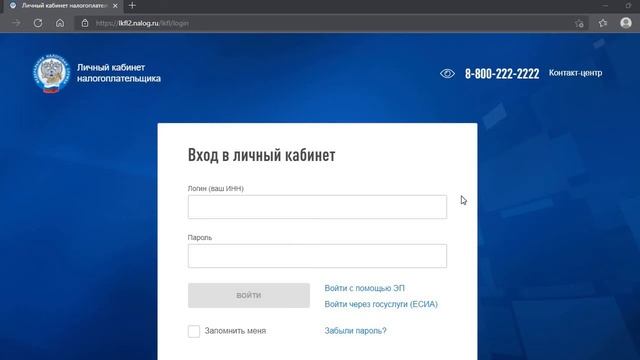Open browser profile avatar icon
Image resolution: width=640 pixels, height=360 pixels.
[626, 23]
